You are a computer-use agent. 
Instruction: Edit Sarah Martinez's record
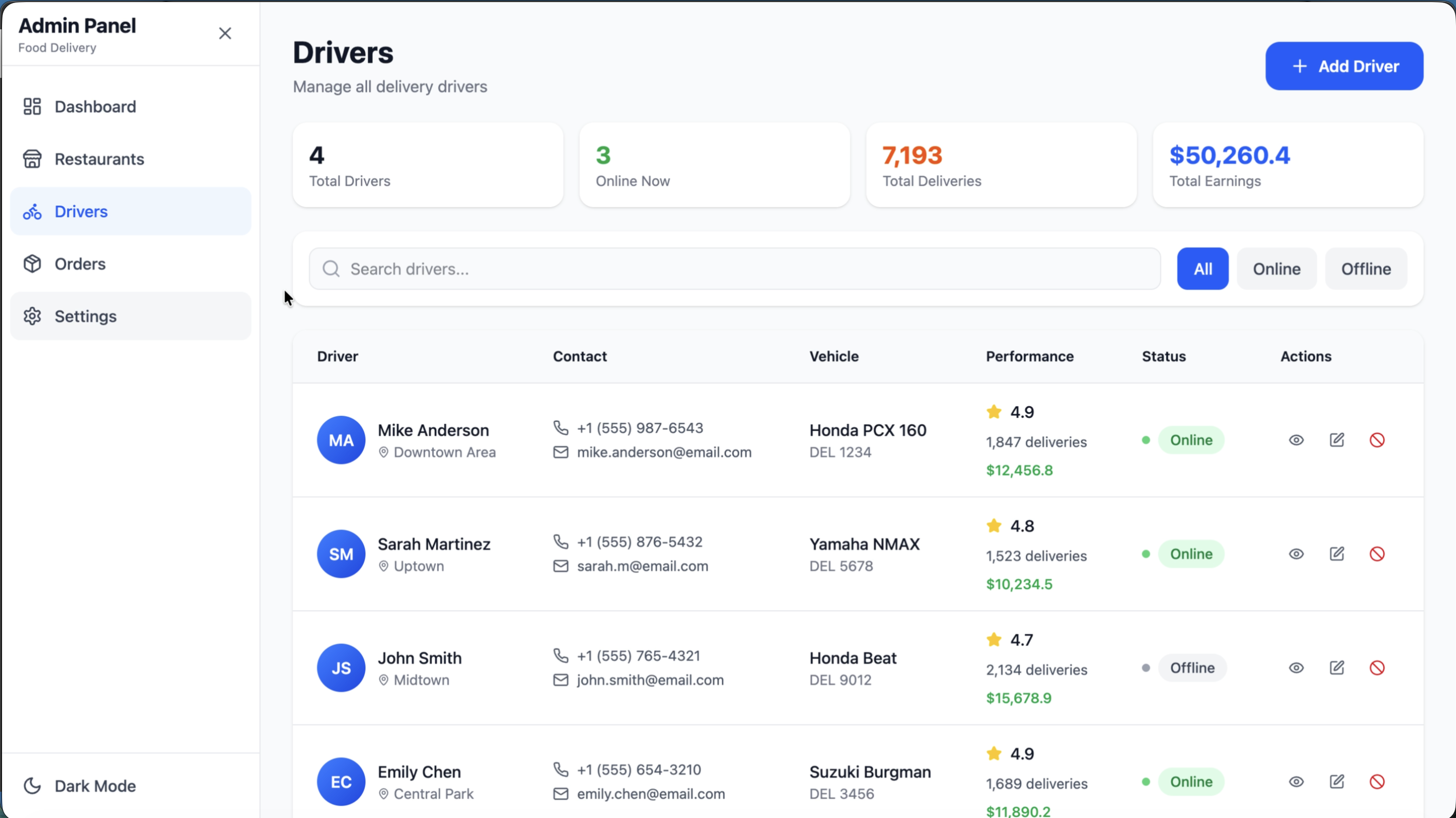[1337, 554]
